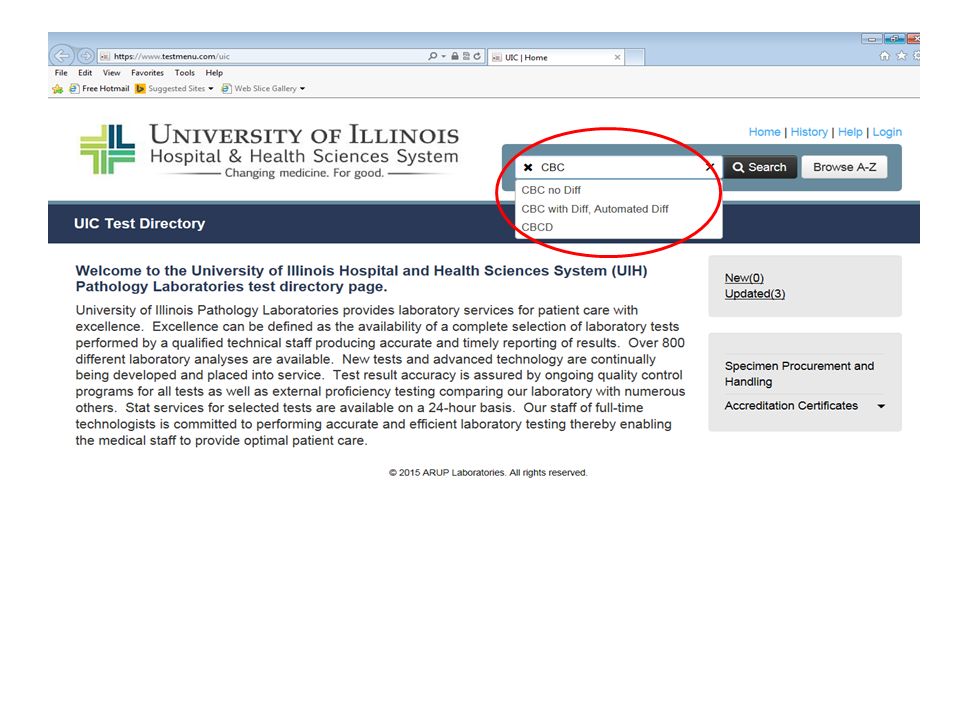960x720 pixels.
Task: Click University of Illinois Hospital logo
Action: tap(269, 150)
